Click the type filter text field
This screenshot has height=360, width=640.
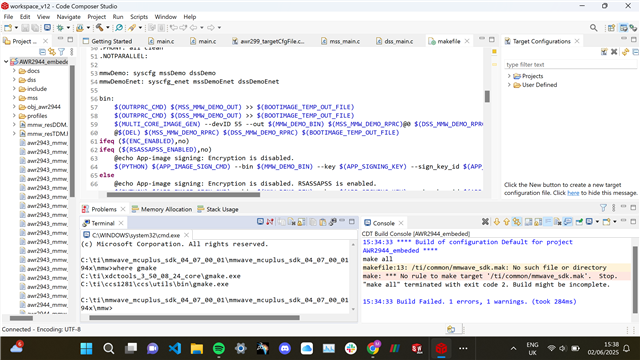coord(570,64)
